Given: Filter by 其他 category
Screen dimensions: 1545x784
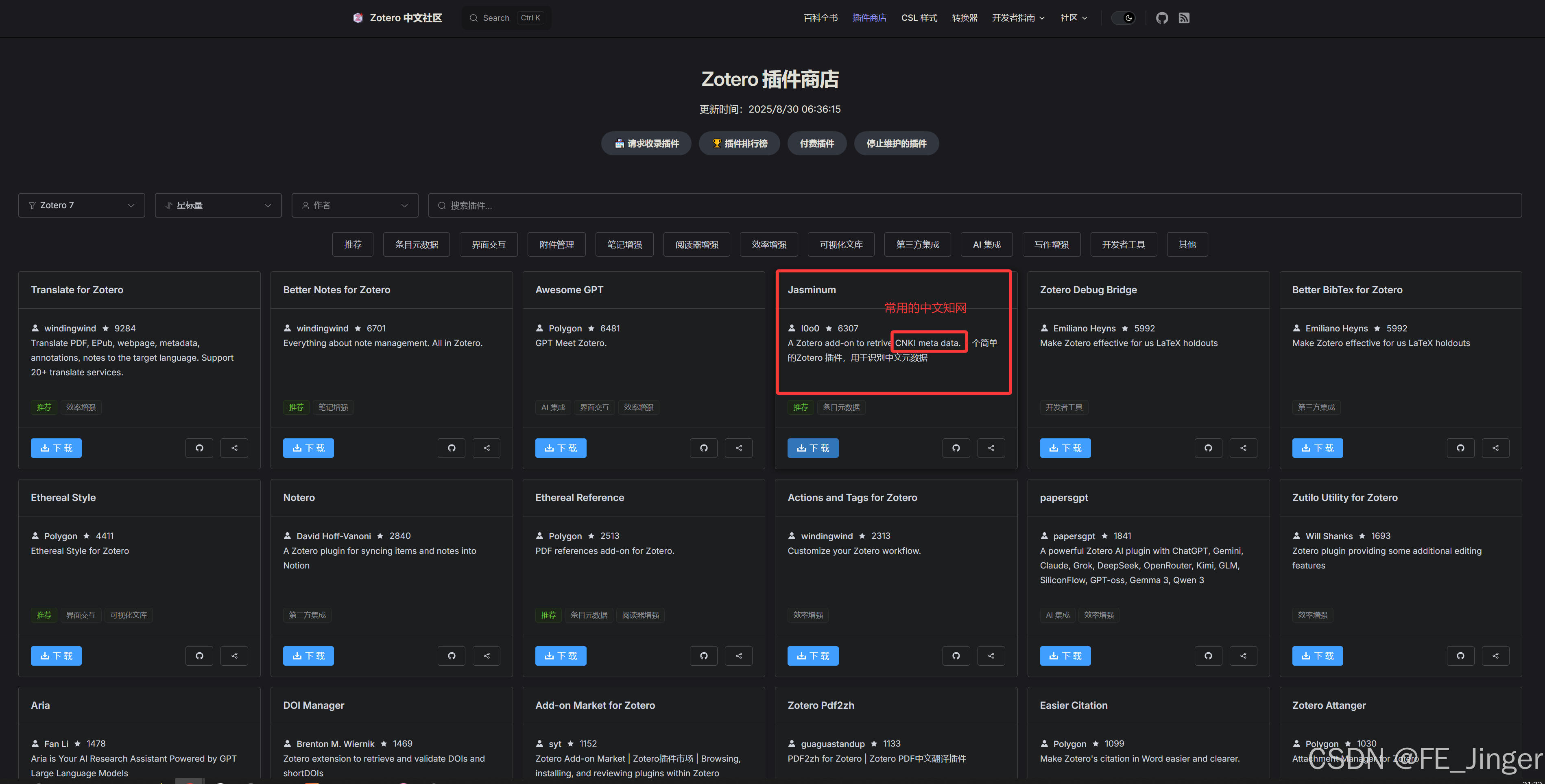Looking at the screenshot, I should (x=1187, y=244).
